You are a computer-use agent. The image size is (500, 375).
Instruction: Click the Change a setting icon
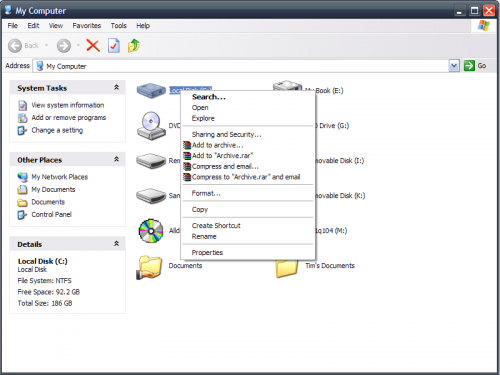[22, 130]
